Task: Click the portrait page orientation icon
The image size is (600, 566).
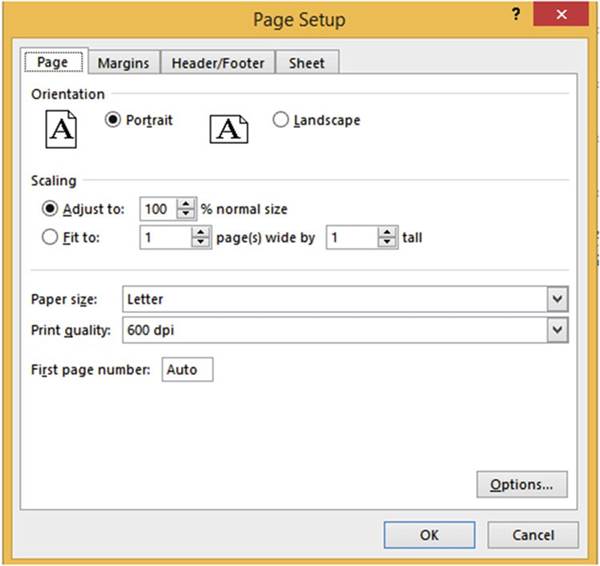Action: pyautogui.click(x=61, y=128)
